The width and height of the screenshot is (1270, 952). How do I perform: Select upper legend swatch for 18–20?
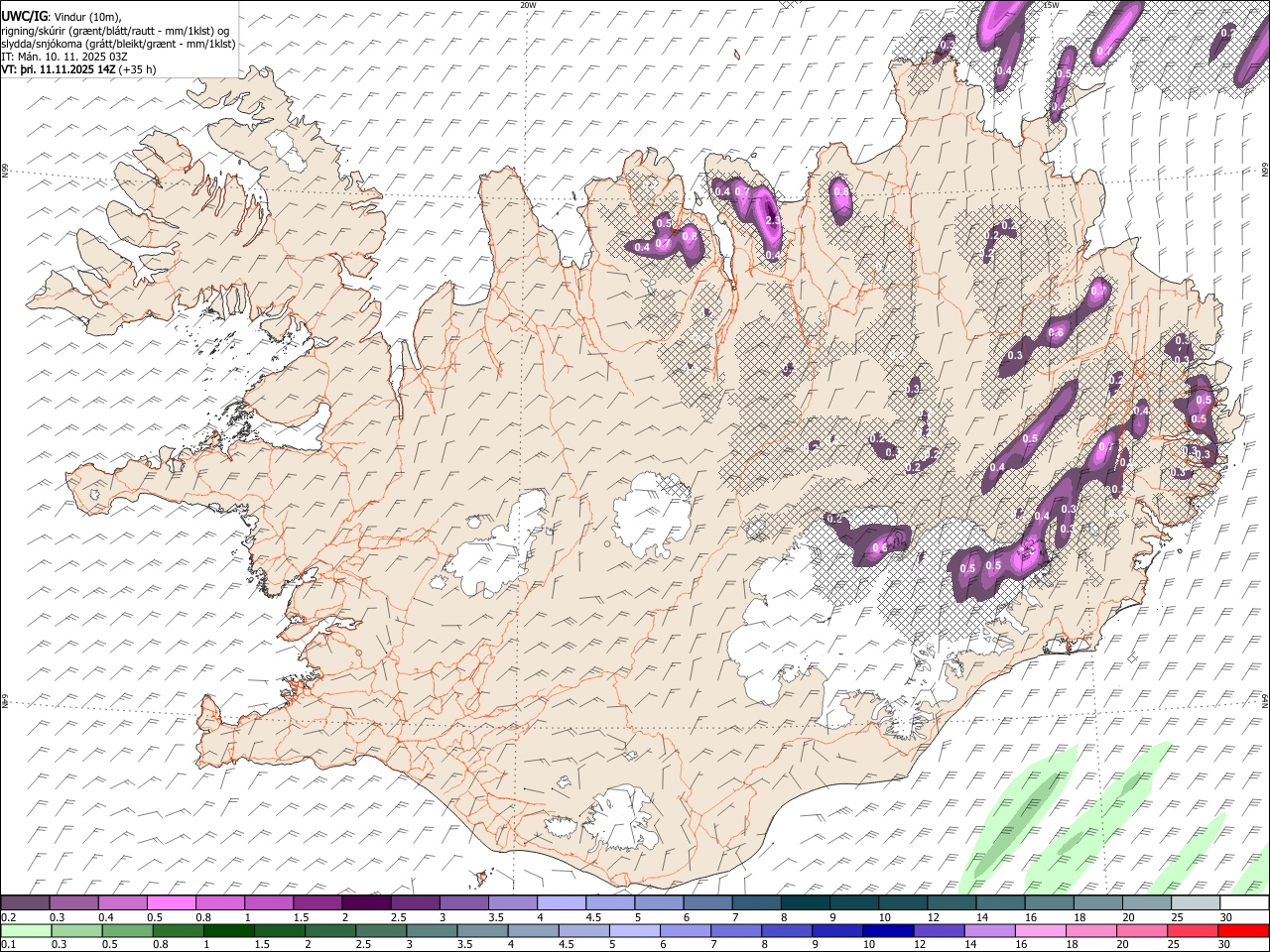tap(1099, 902)
